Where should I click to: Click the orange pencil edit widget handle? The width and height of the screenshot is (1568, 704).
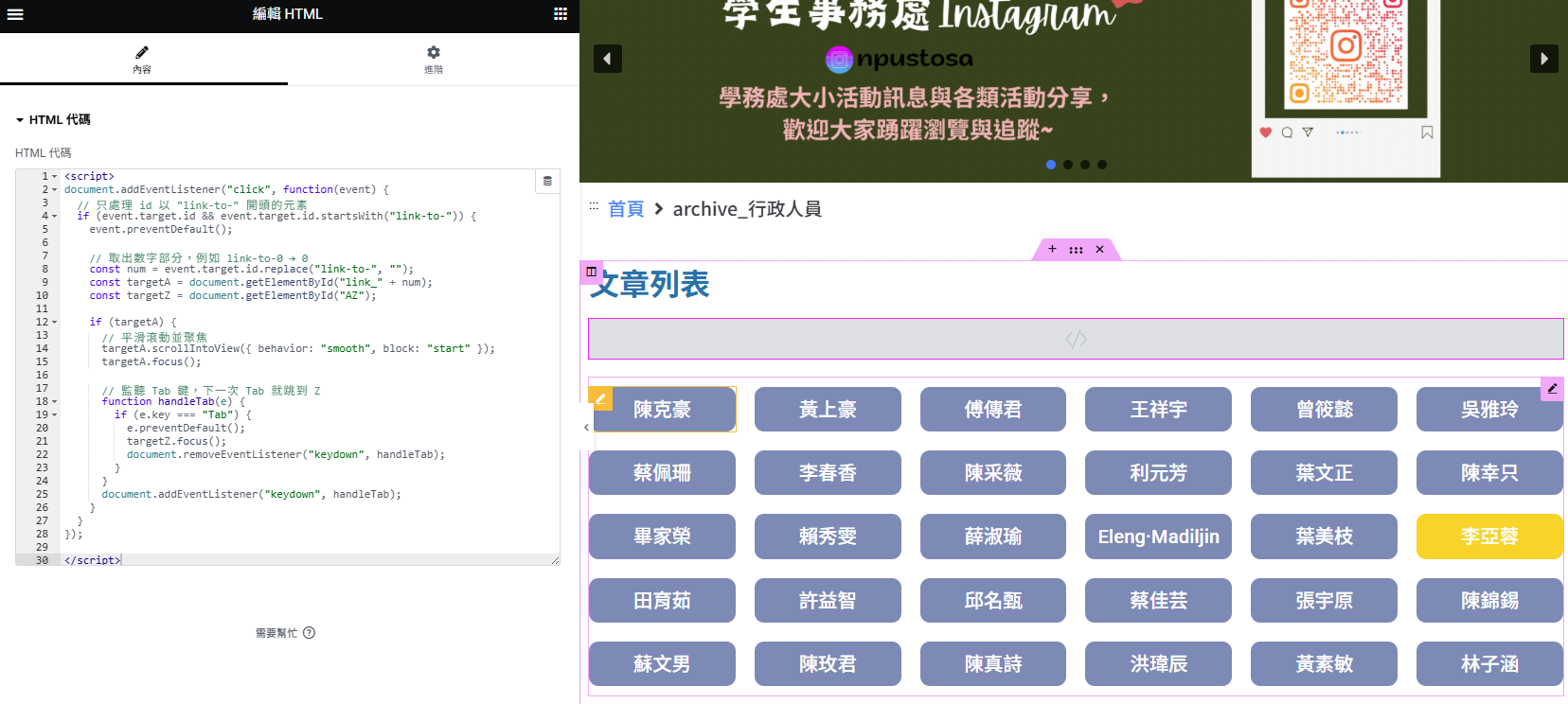click(600, 397)
